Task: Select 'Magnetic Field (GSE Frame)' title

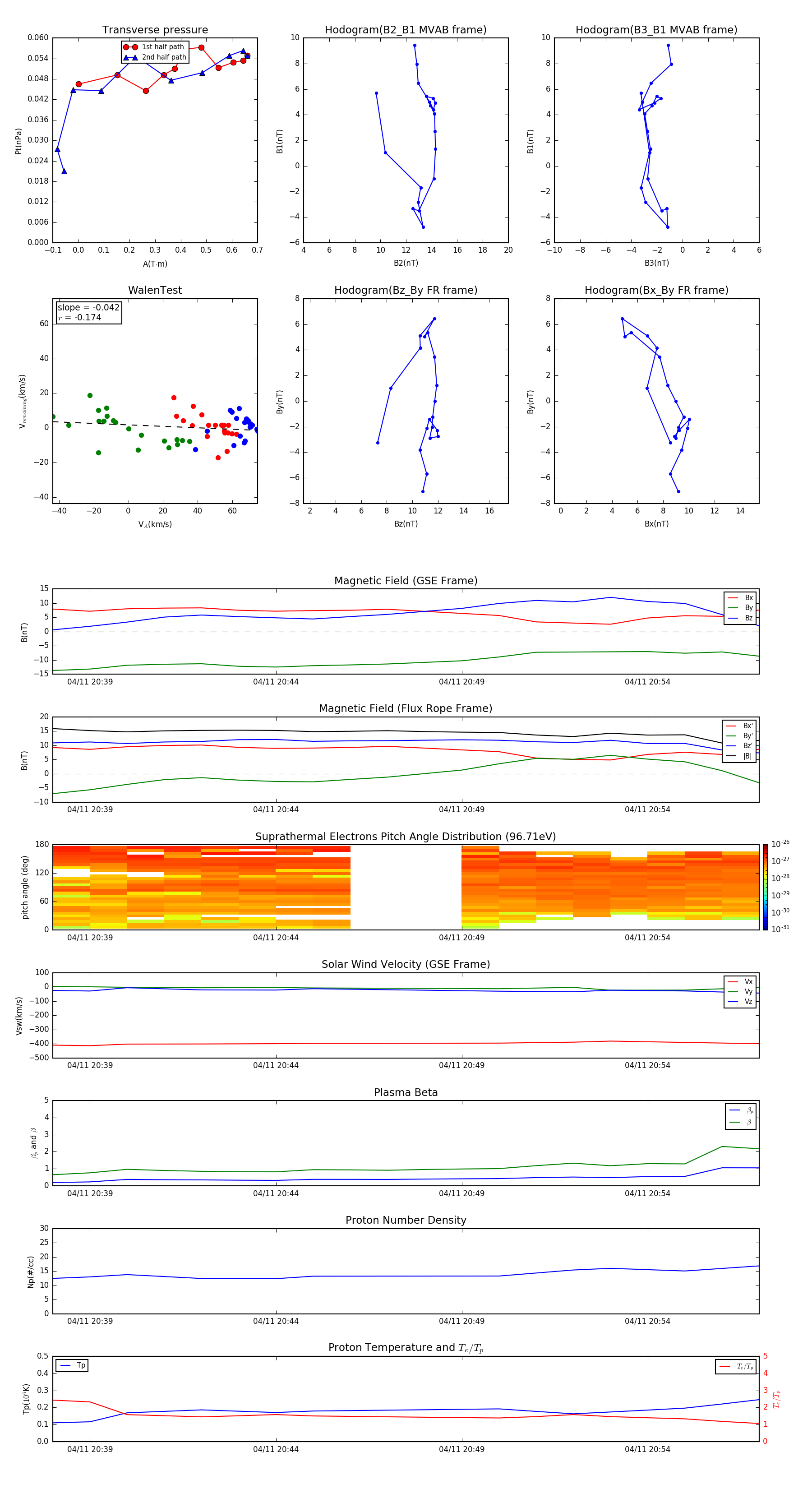Action: [x=406, y=581]
